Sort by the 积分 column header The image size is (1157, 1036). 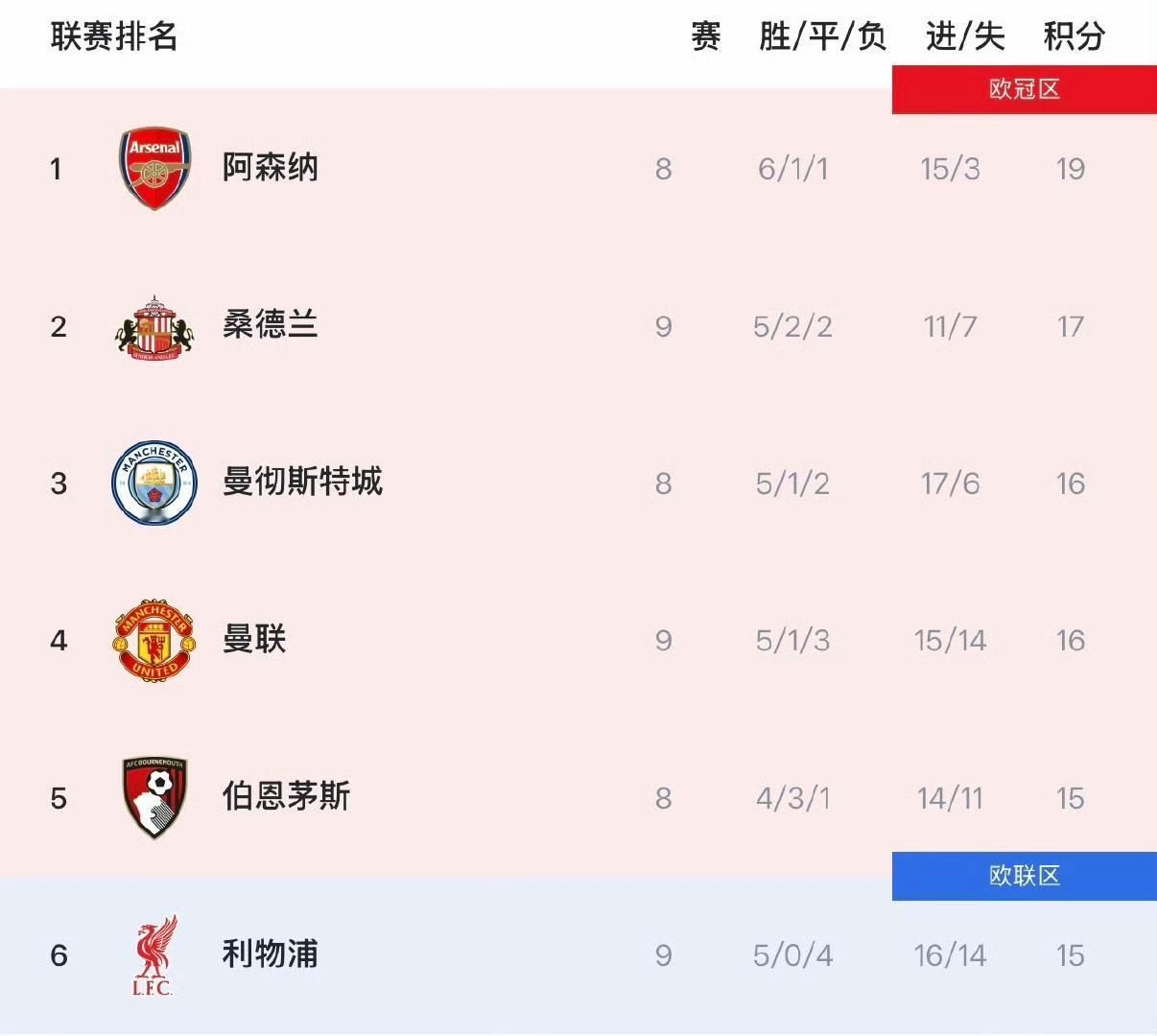pyautogui.click(x=1074, y=36)
